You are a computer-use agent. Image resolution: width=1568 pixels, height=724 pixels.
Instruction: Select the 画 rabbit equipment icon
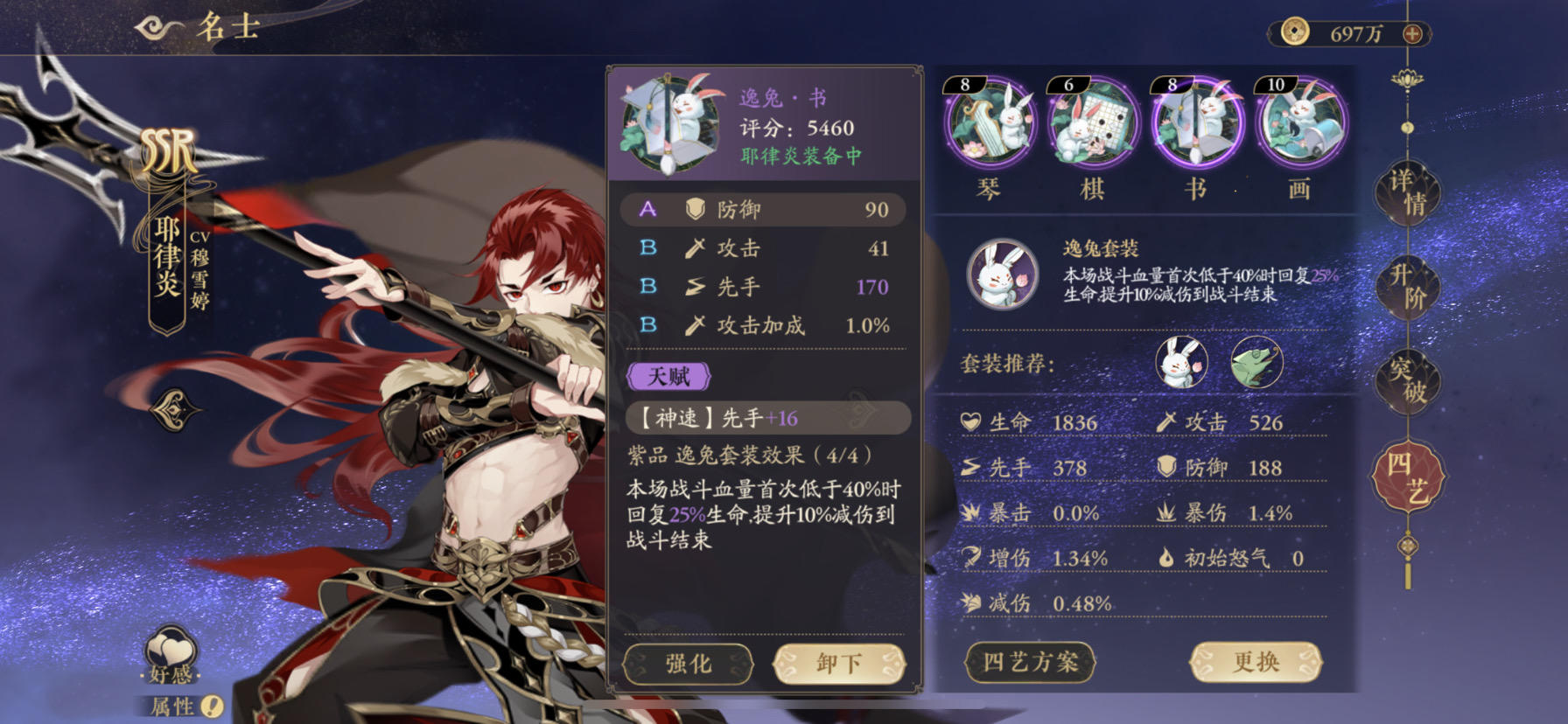coord(1301,122)
